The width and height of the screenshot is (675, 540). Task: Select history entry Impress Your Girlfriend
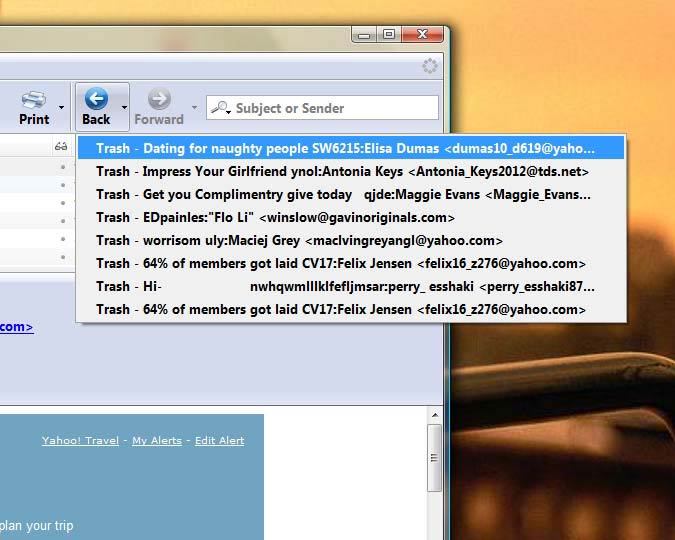(351, 171)
